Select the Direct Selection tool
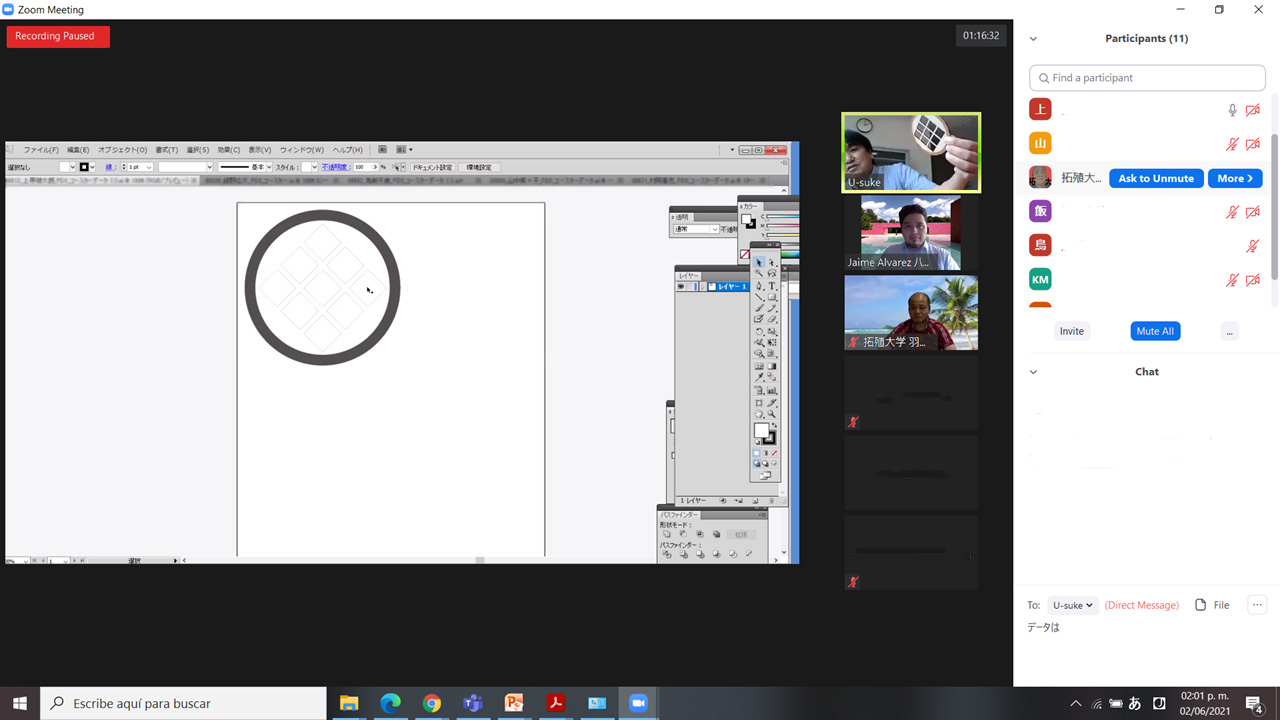The width and height of the screenshot is (1280, 720). 772,263
